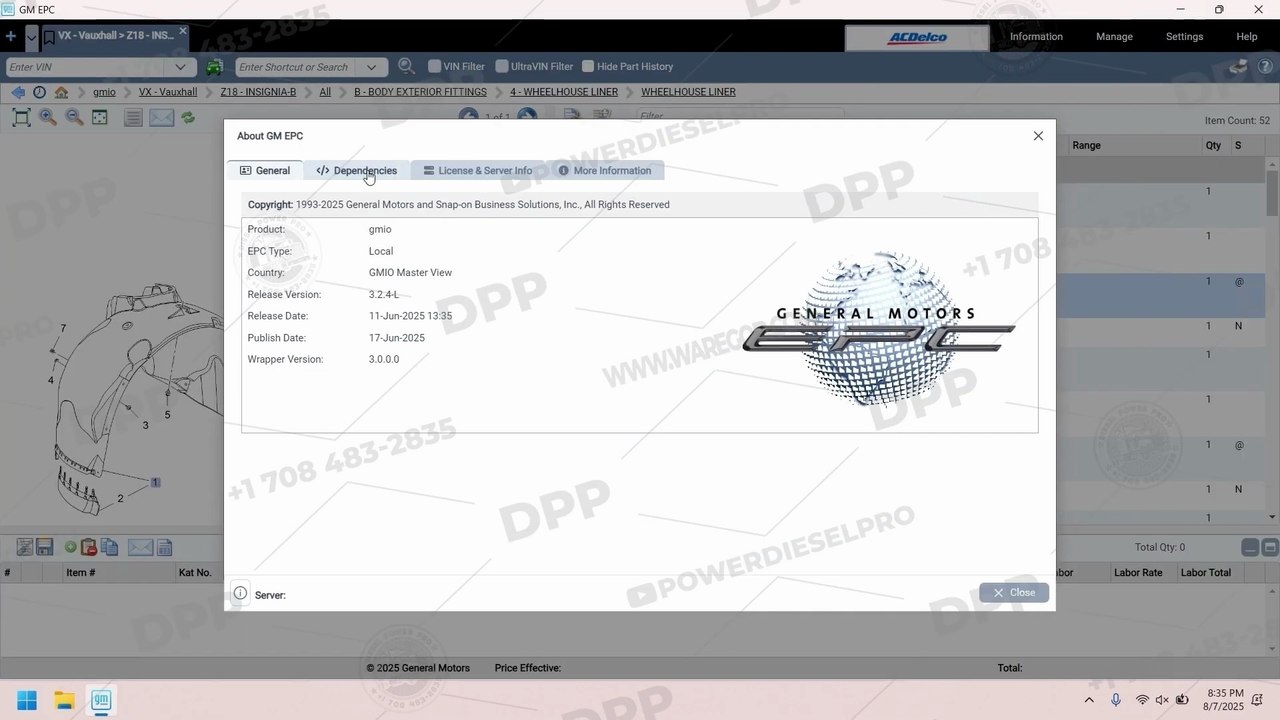
Task: Minimize the shopping list panel
Action: [1250, 548]
